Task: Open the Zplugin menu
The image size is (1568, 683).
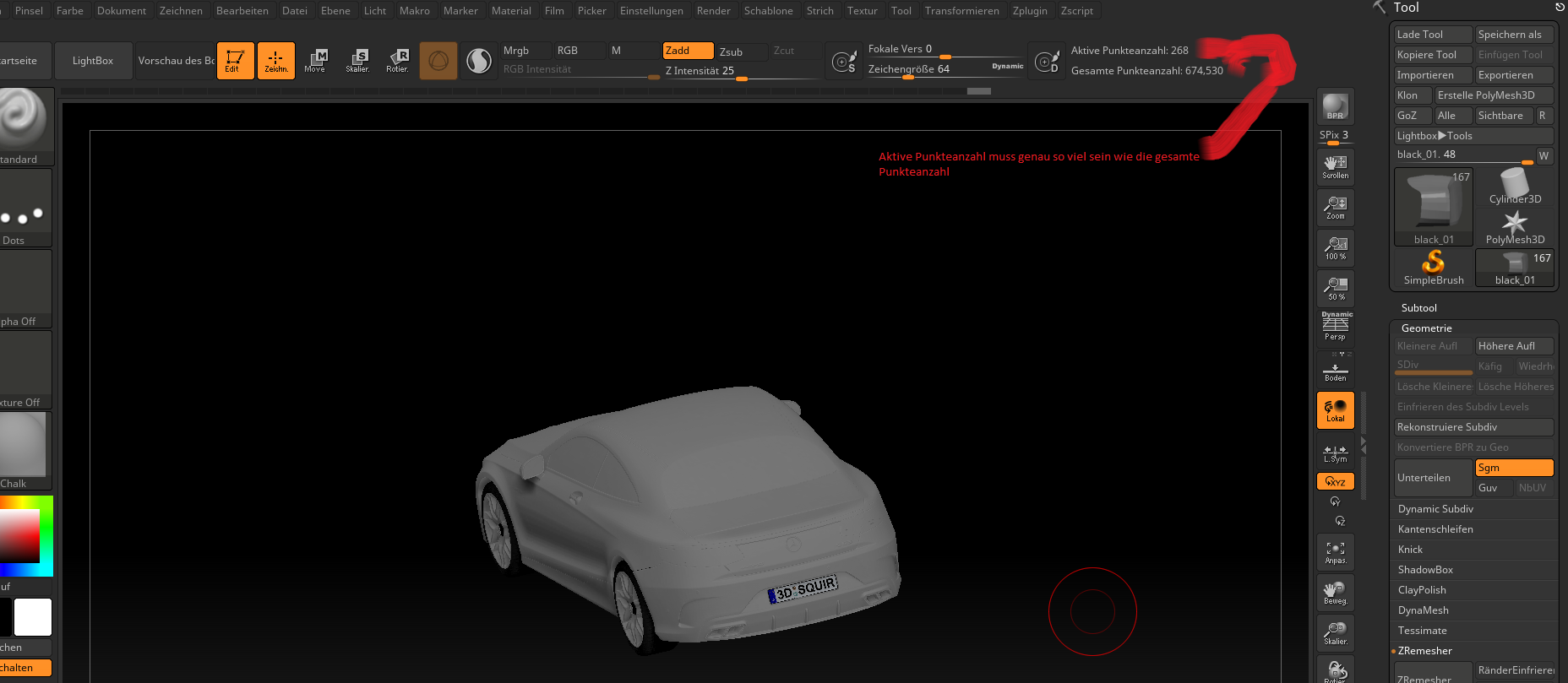Action: (1030, 10)
